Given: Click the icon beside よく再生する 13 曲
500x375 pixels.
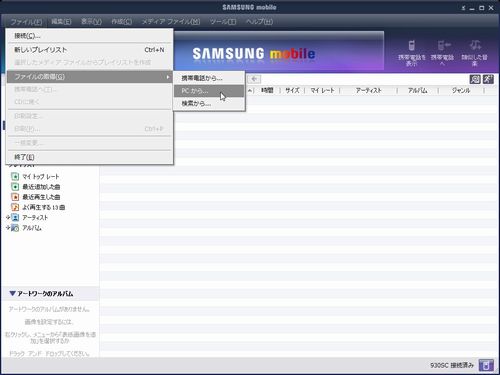Looking at the screenshot, I should click(x=15, y=207).
